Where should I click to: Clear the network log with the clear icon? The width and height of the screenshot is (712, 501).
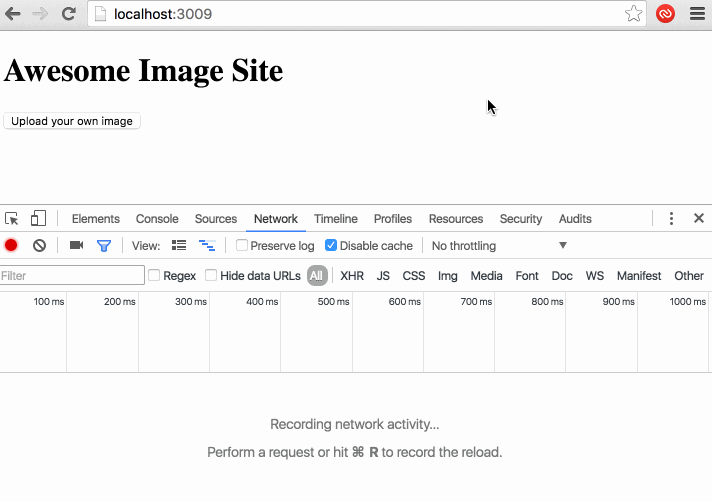click(39, 246)
